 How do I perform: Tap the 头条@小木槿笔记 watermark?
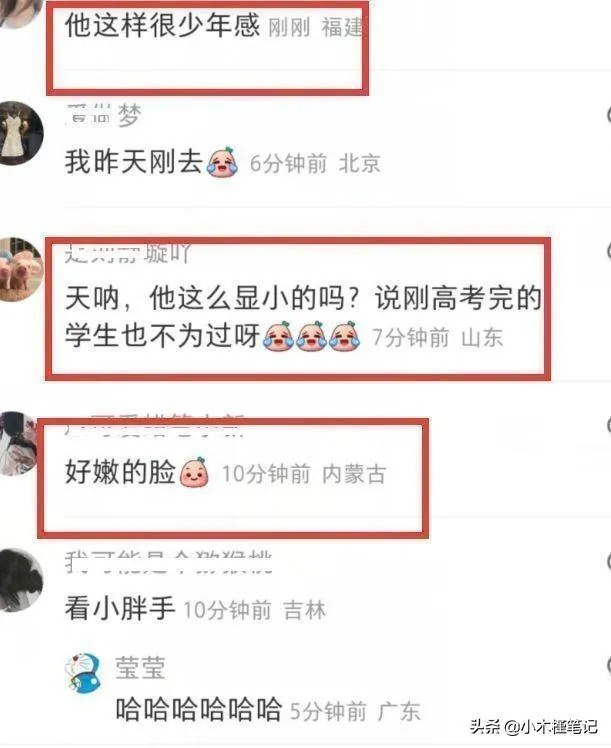[x=534, y=727]
